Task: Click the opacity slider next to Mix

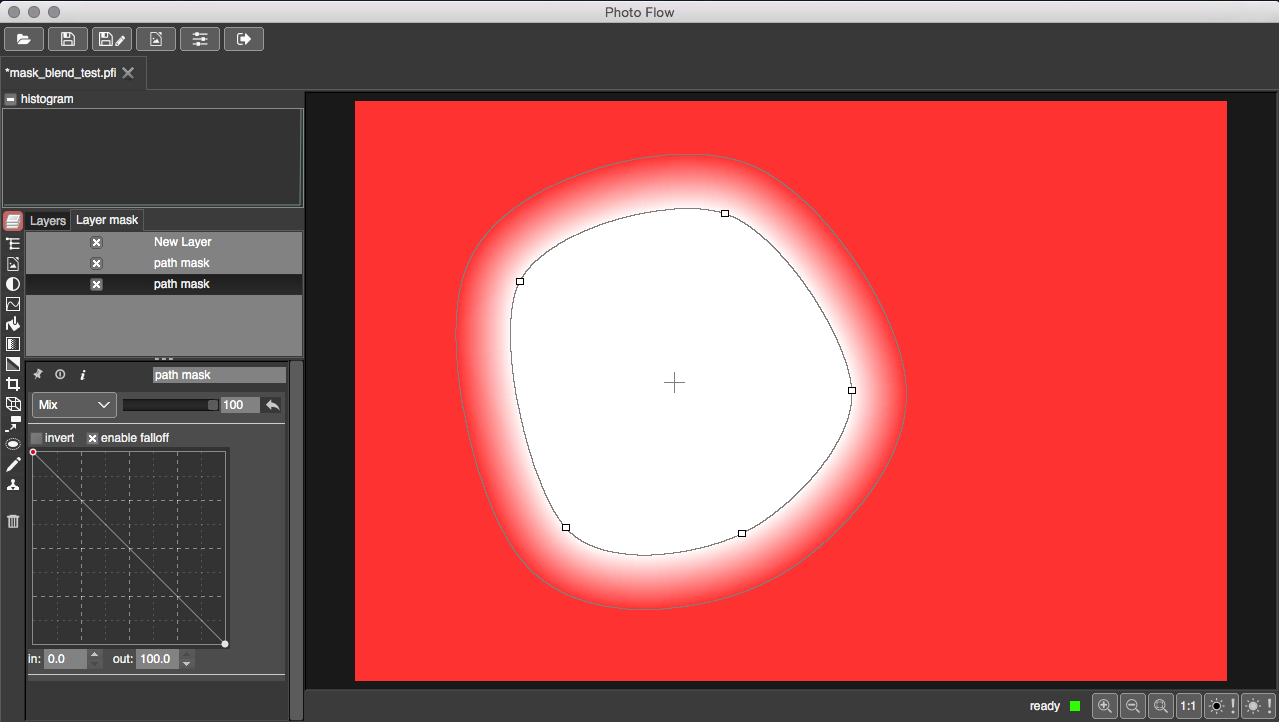Action: click(170, 405)
